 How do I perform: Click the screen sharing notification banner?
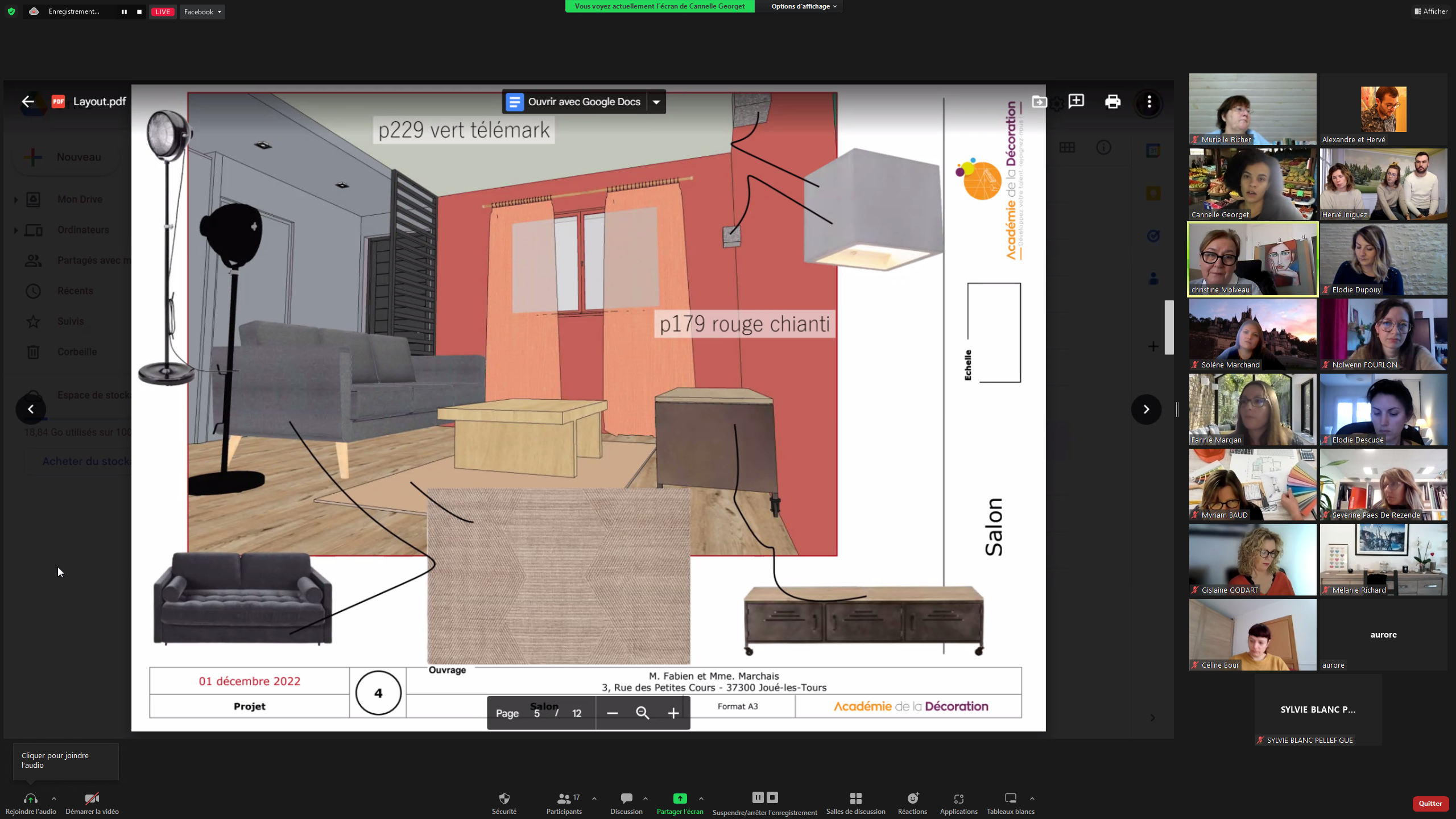click(x=660, y=6)
